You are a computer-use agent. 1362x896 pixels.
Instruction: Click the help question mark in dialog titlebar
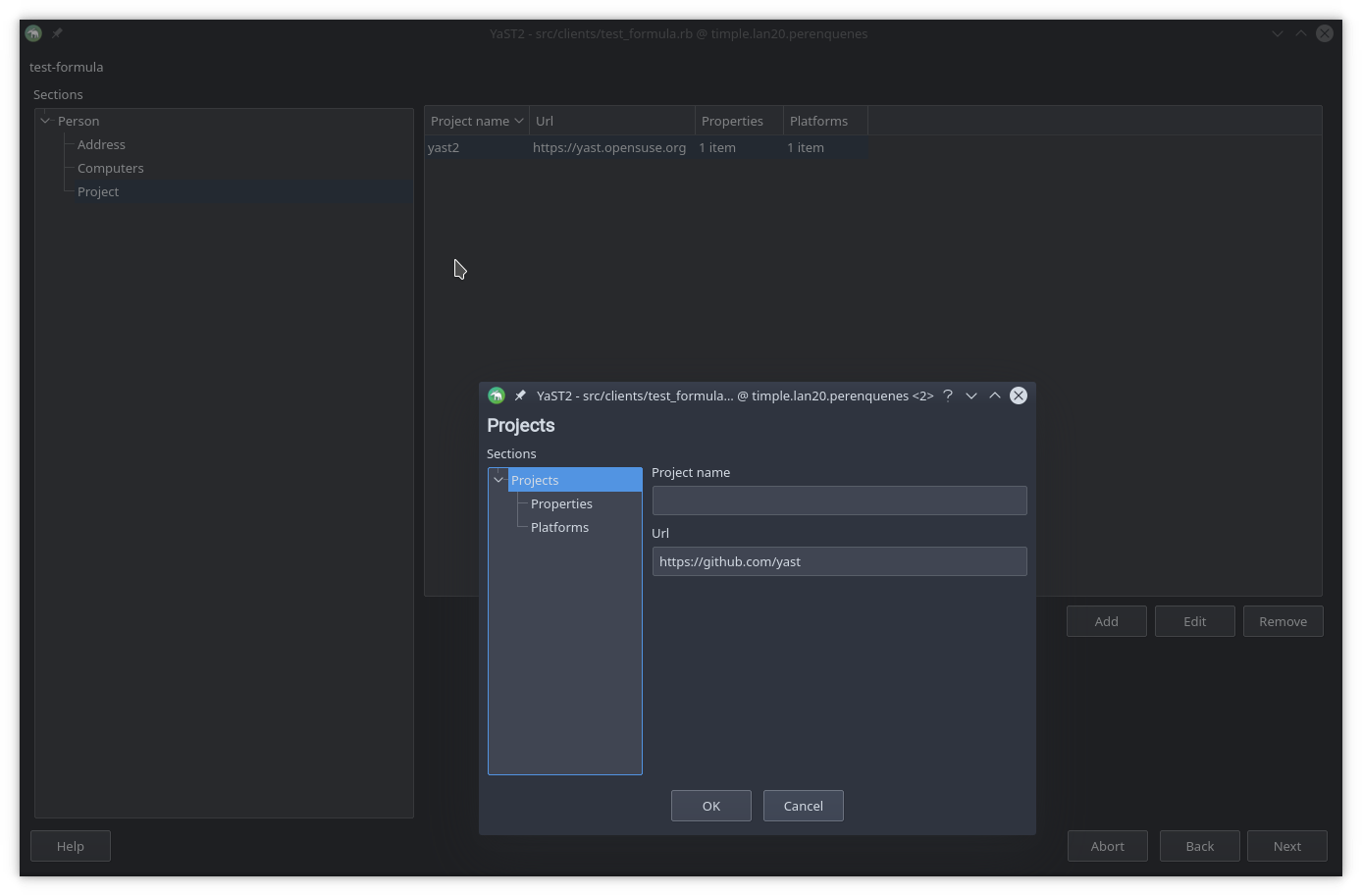(948, 395)
